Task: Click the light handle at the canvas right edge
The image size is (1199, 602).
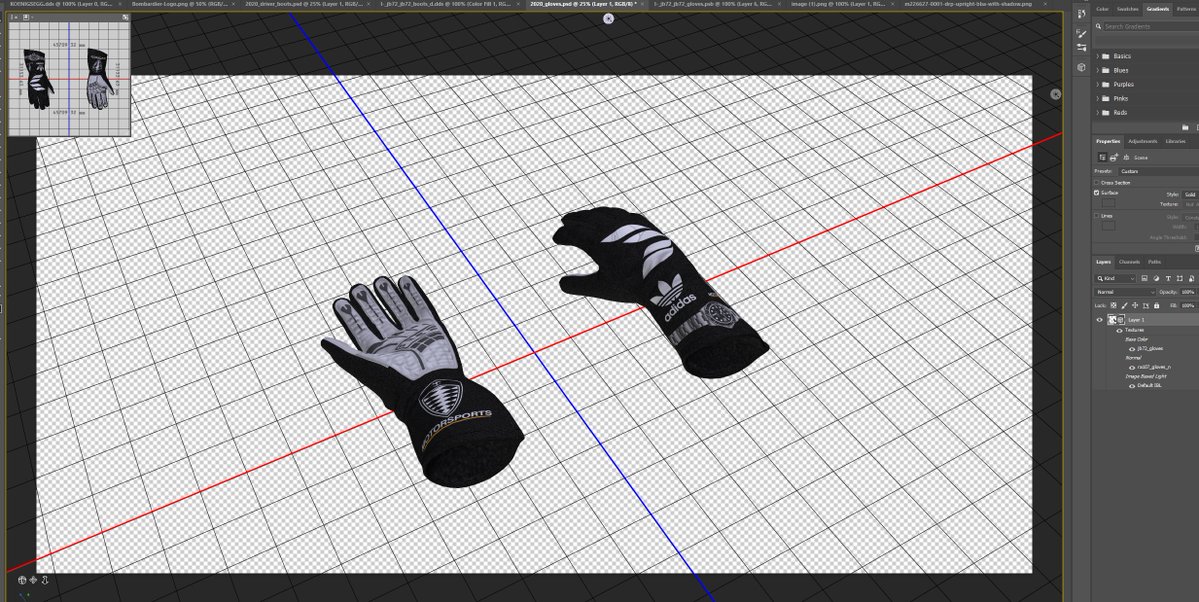Action: pyautogui.click(x=1055, y=94)
